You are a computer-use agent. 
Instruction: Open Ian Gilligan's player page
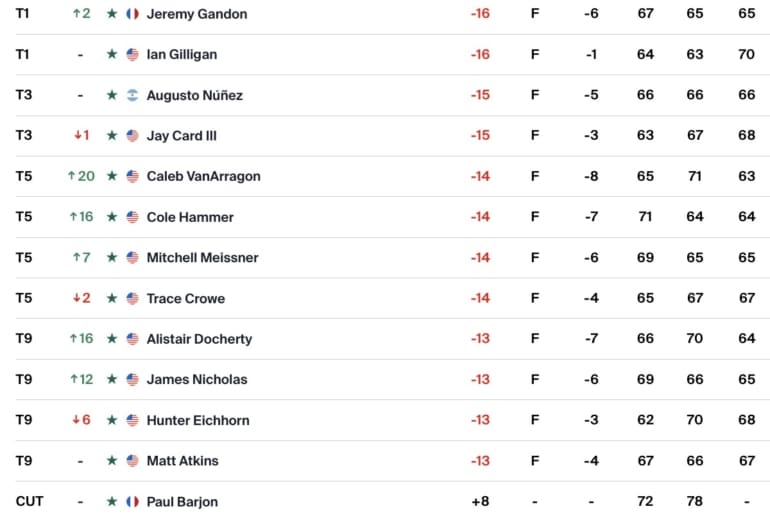pyautogui.click(x=181, y=54)
